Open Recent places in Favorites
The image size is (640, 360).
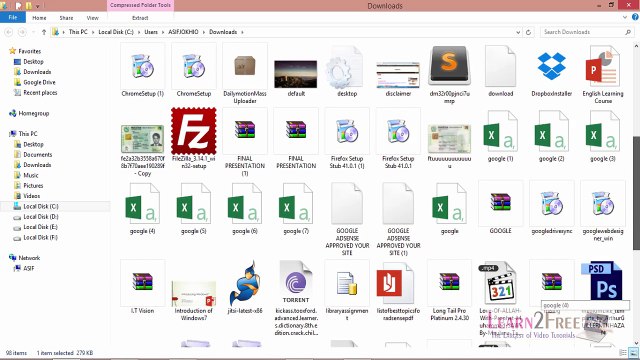coord(40,93)
